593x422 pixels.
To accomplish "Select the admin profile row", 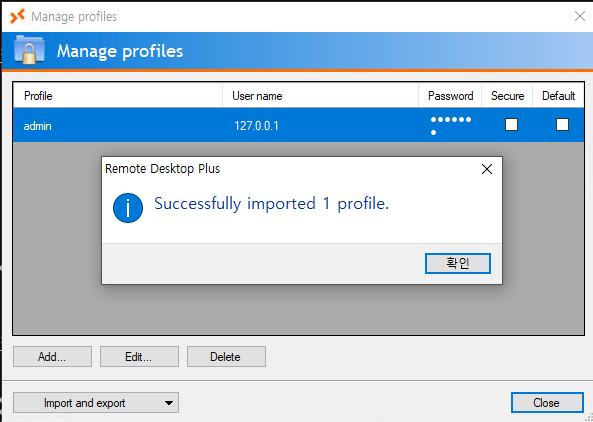I will click(298, 125).
